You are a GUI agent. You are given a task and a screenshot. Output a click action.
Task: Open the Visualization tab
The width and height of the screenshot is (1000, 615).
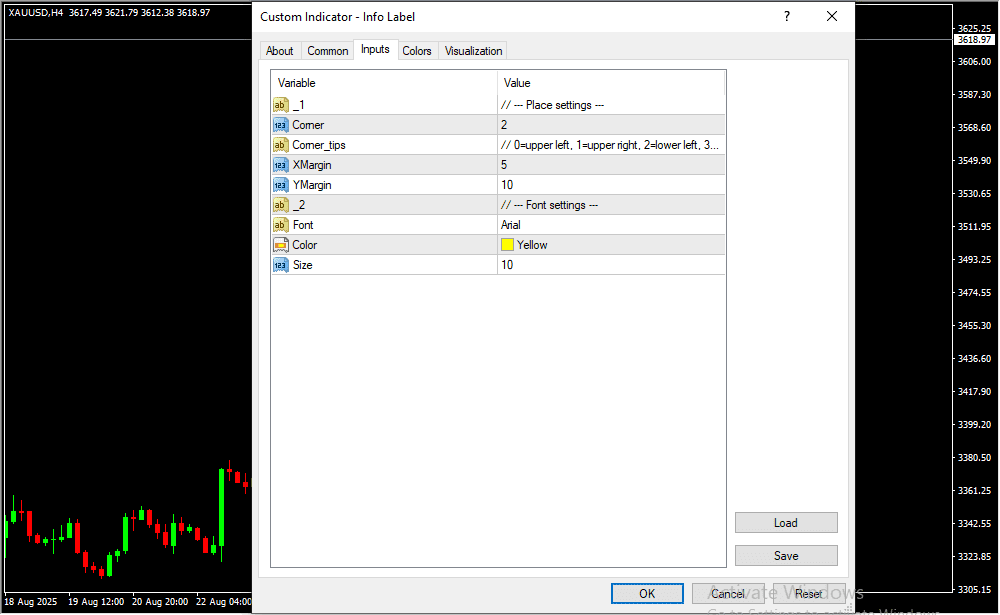[474, 51]
